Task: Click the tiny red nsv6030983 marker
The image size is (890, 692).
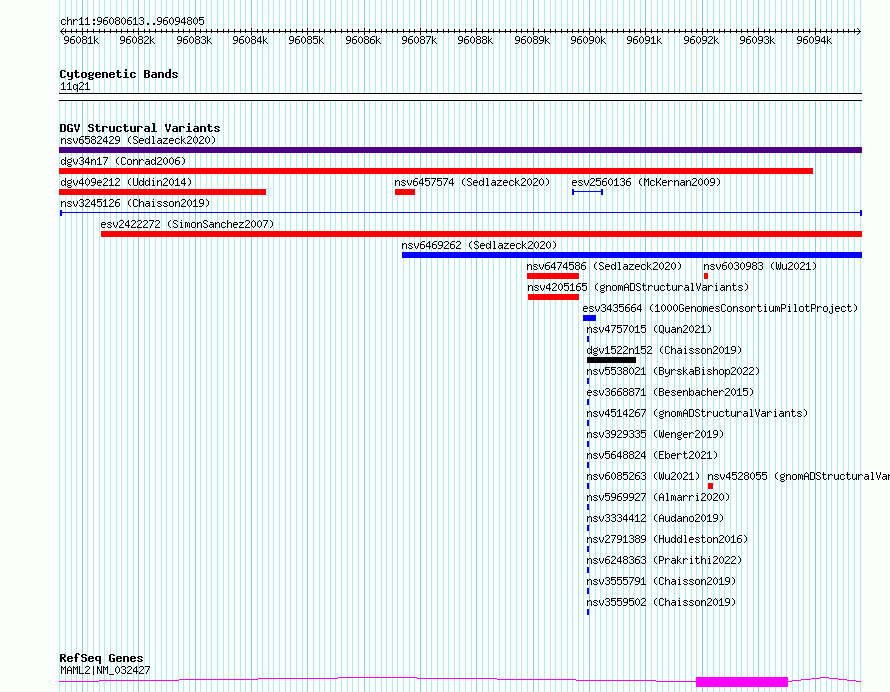Action: click(x=706, y=276)
